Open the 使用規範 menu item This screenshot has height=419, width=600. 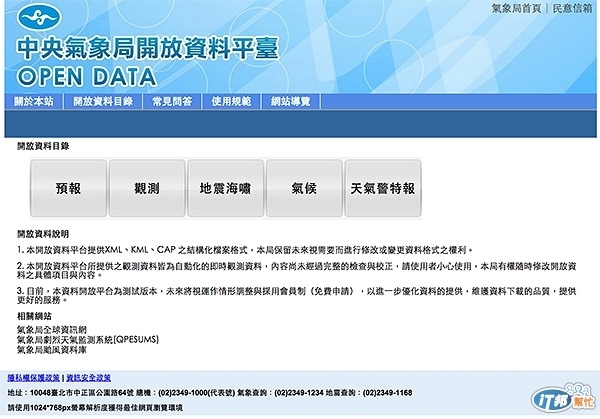pos(232,101)
